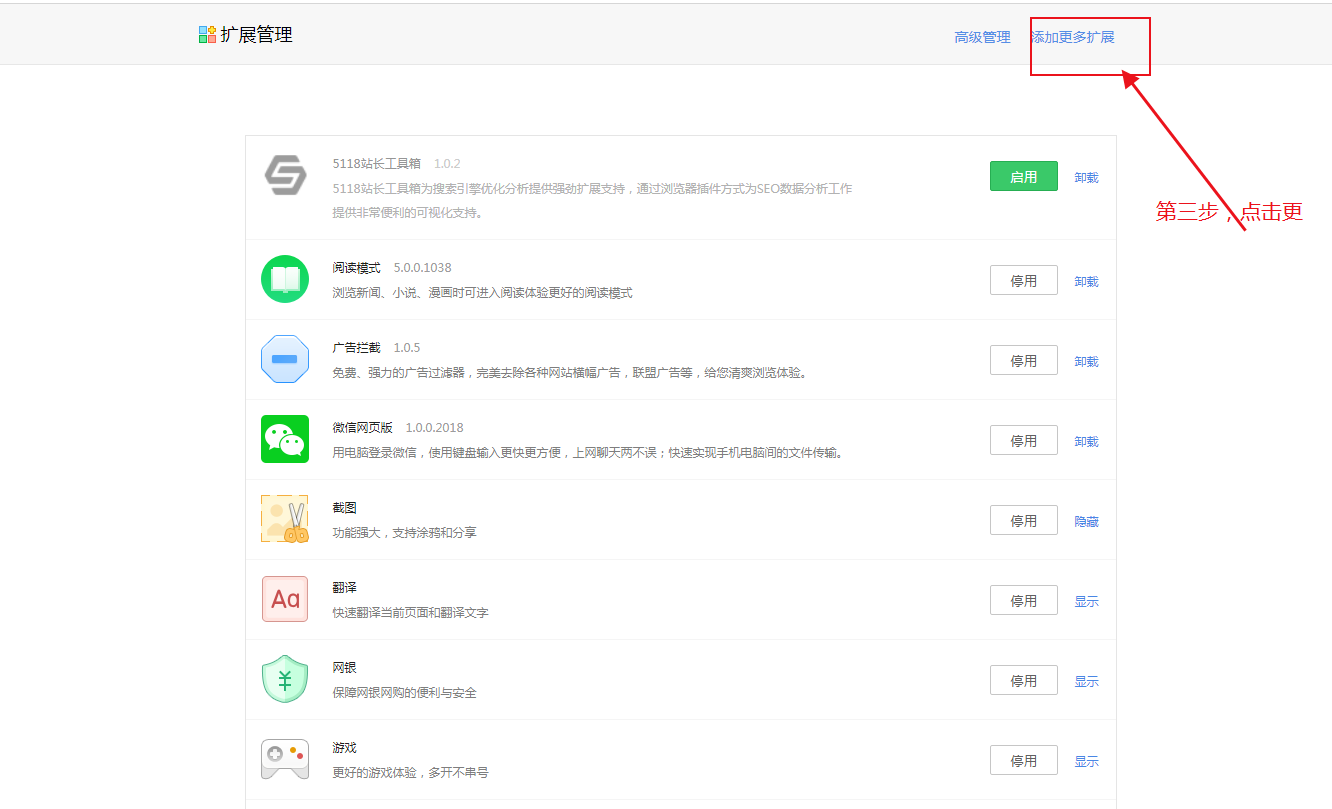Click the 微信网页版 description about 用电脑登录微信
The width and height of the screenshot is (1332, 809).
click(x=588, y=452)
